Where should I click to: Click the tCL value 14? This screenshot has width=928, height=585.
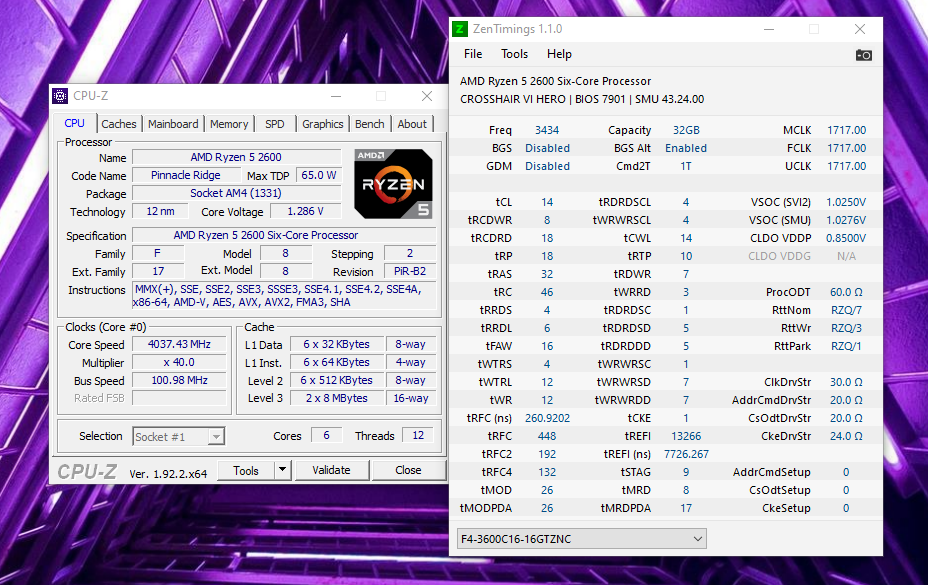click(547, 202)
